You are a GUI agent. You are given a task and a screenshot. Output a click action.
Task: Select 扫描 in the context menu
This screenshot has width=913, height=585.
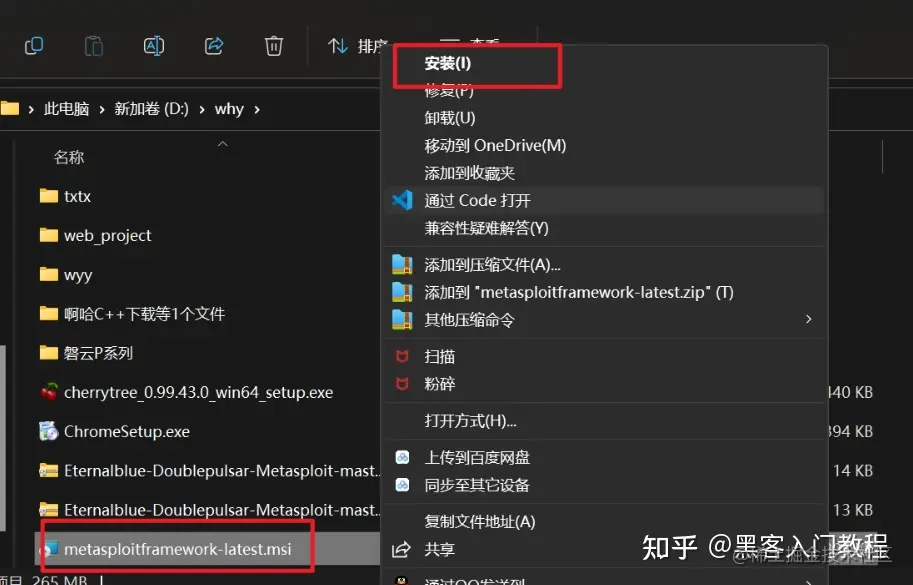(x=440, y=356)
